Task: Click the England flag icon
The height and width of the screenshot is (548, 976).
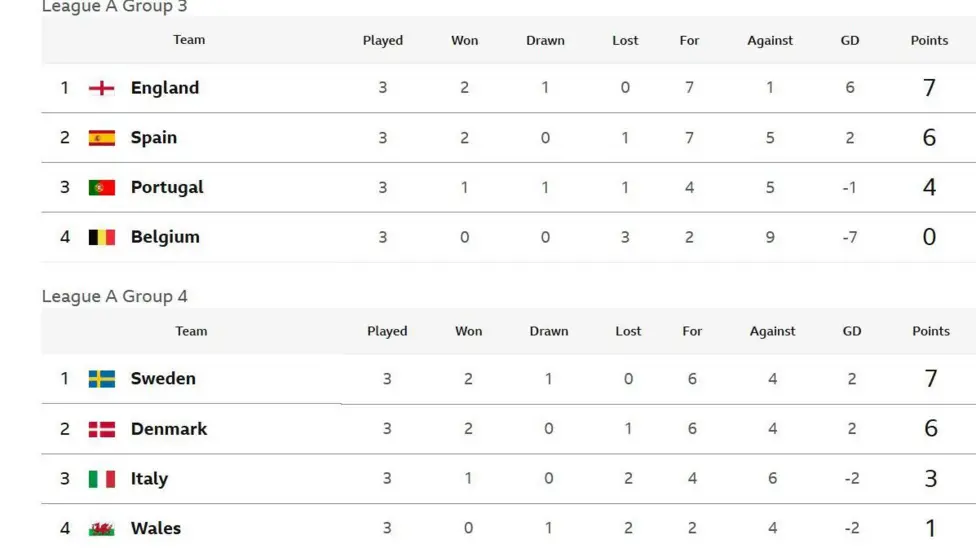Action: tap(101, 88)
